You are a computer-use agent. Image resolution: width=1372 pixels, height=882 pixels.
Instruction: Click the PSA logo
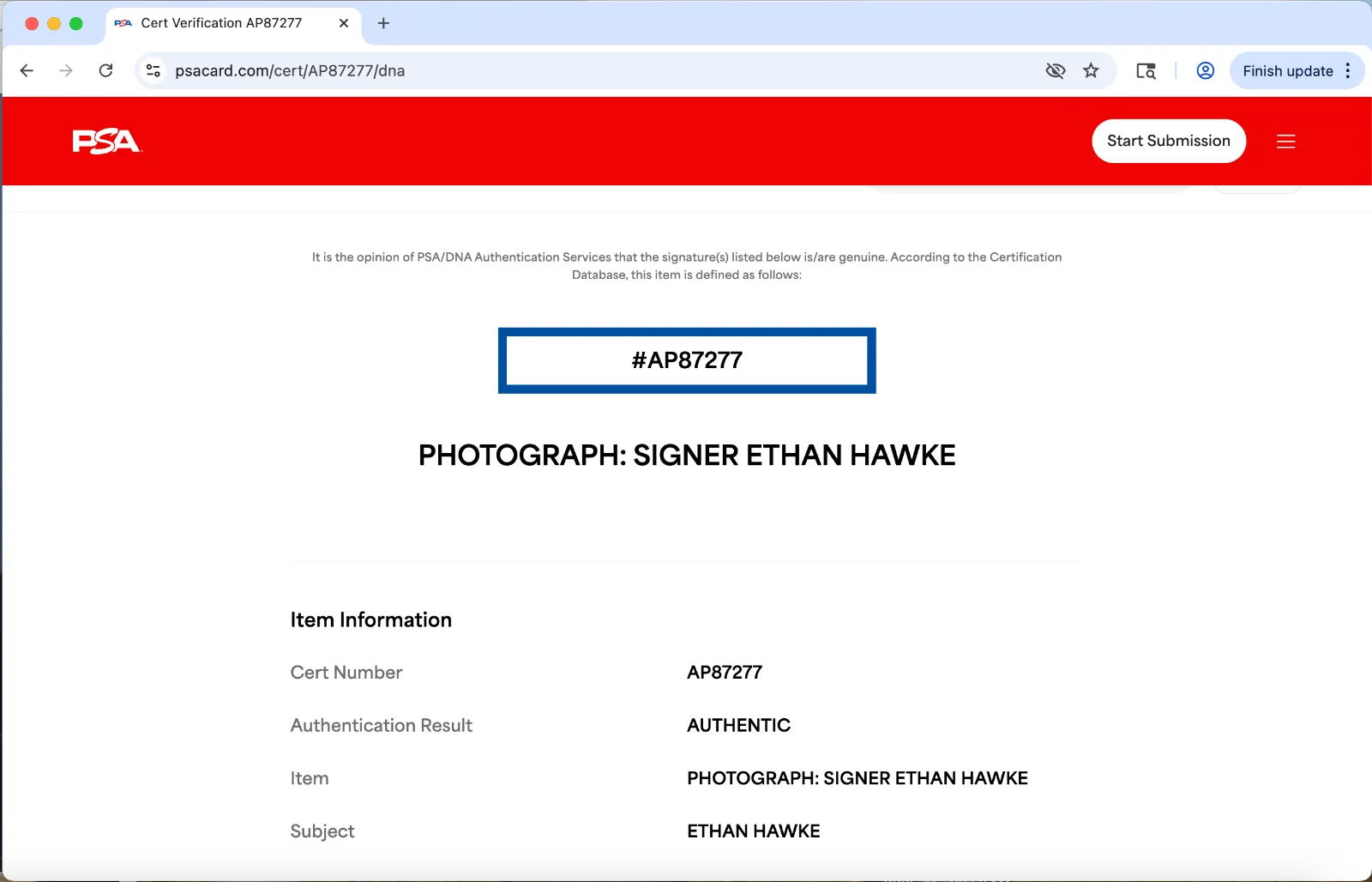tap(106, 141)
